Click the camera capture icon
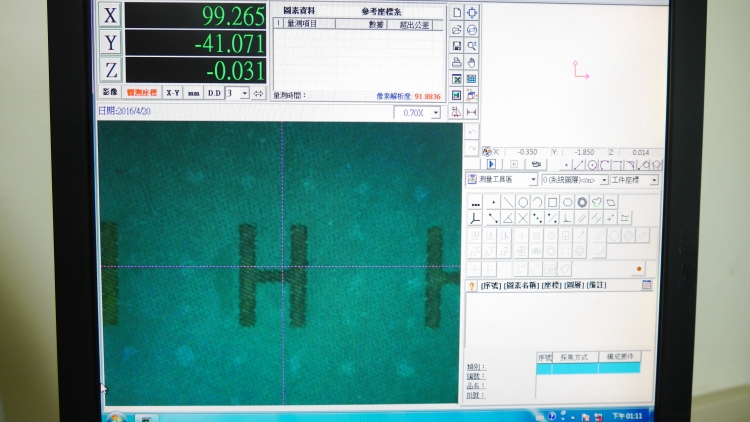 click(x=536, y=164)
